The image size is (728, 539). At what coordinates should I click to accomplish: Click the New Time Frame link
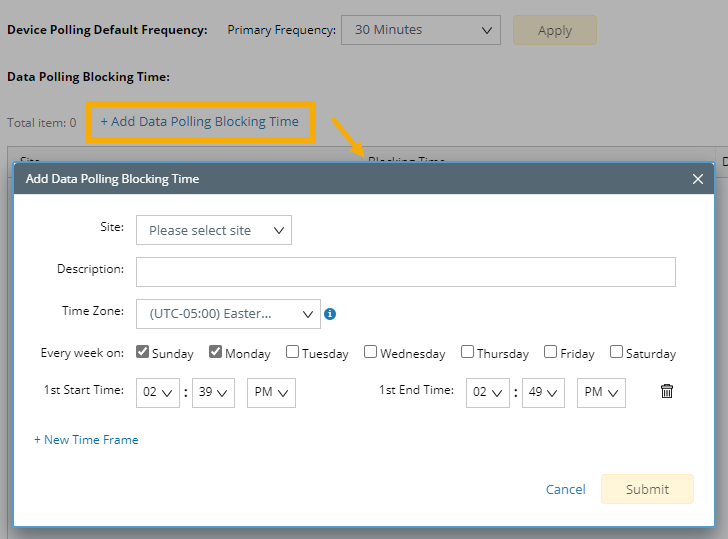point(86,440)
